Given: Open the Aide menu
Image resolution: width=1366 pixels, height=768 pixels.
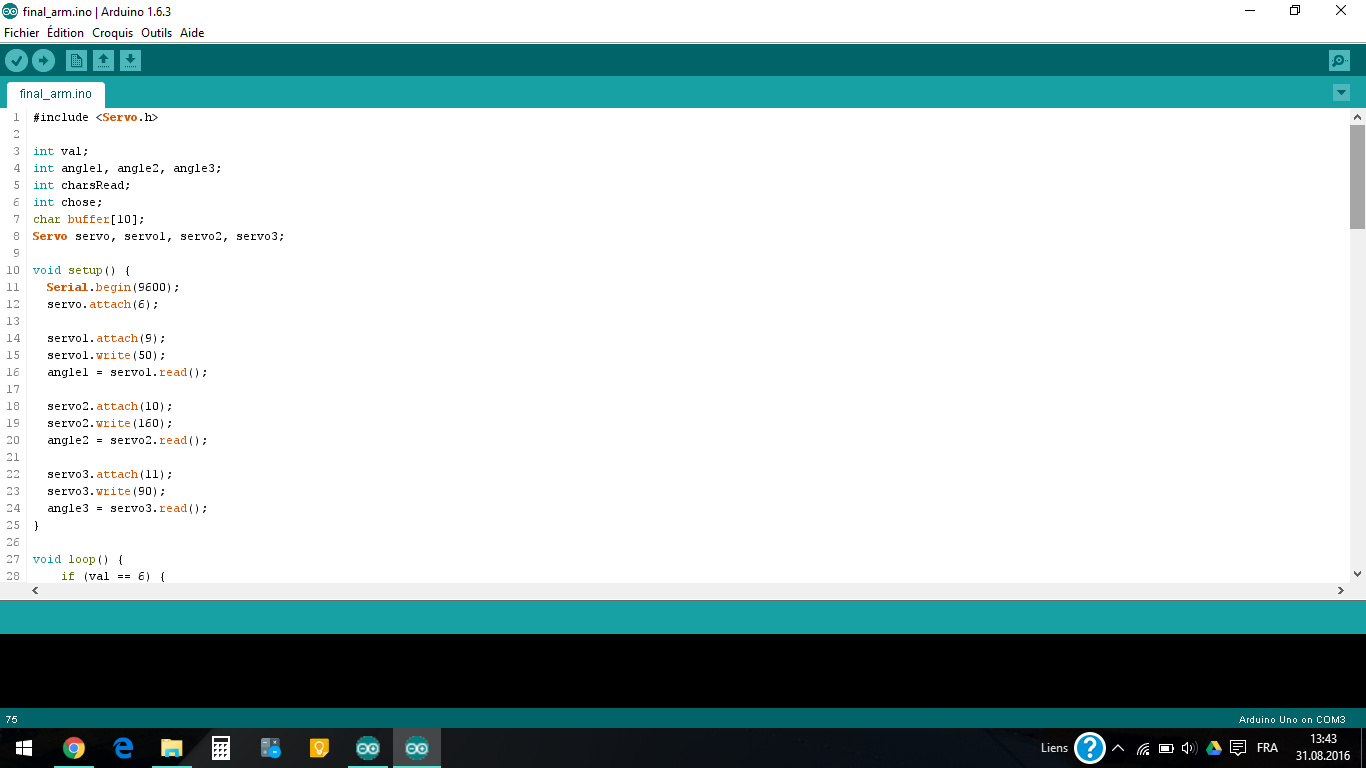Looking at the screenshot, I should [192, 33].
